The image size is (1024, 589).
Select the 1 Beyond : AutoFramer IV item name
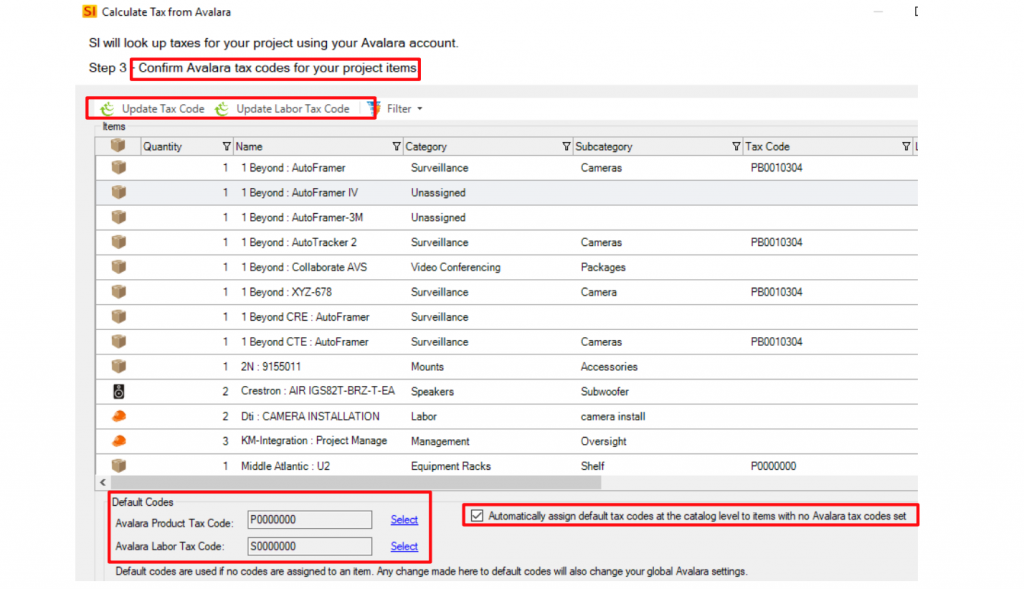(x=299, y=193)
